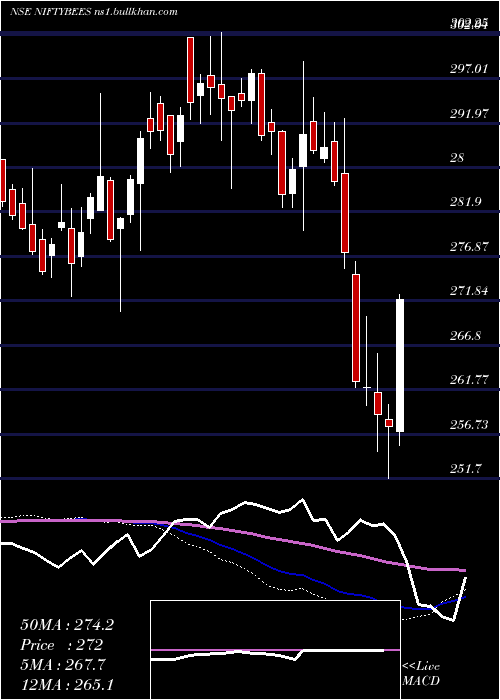Click inside the Live MACD inset panel
The height and width of the screenshot is (700, 500).
(x=275, y=650)
